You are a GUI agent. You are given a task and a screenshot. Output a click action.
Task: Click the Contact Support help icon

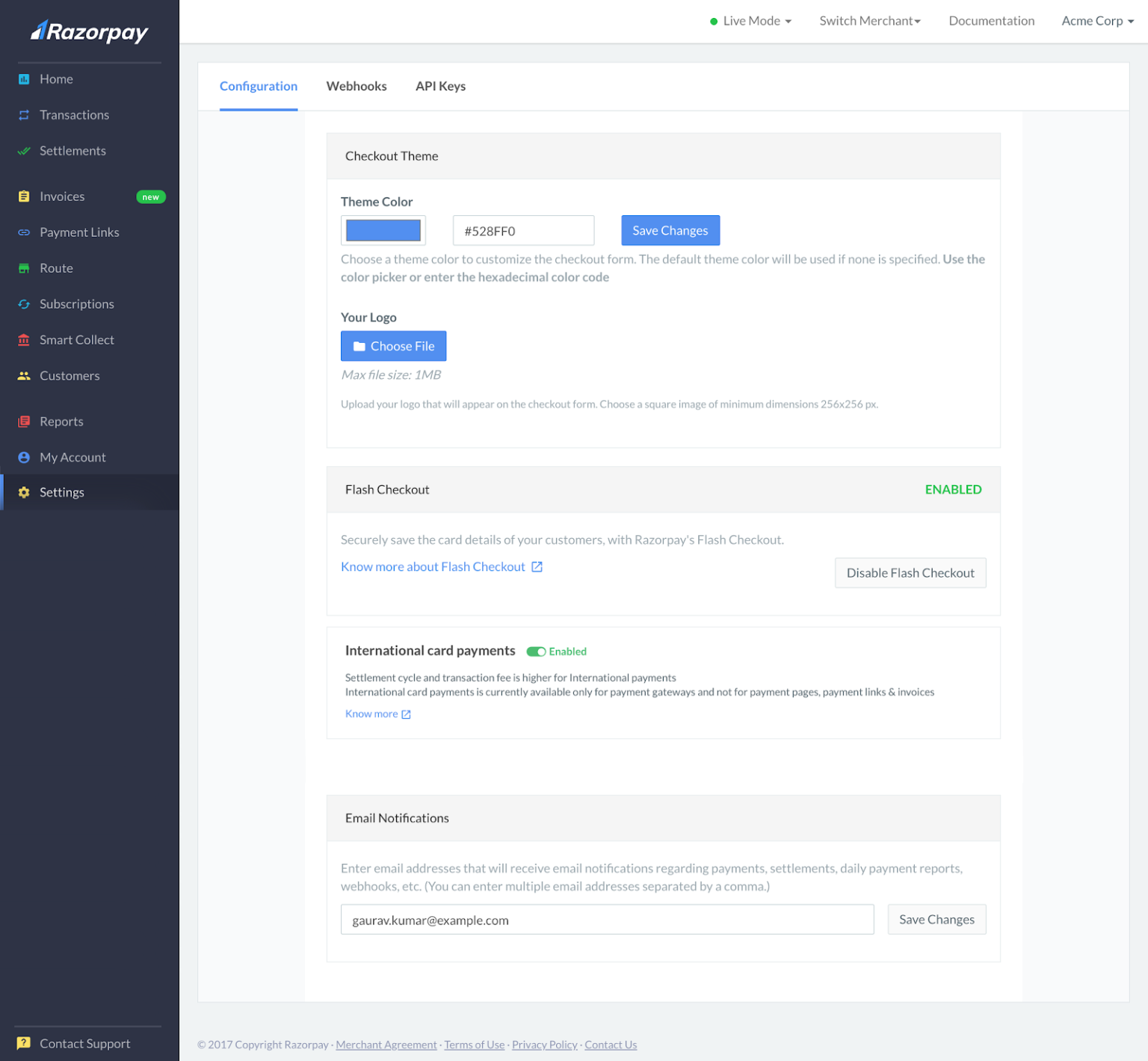pos(24,1042)
